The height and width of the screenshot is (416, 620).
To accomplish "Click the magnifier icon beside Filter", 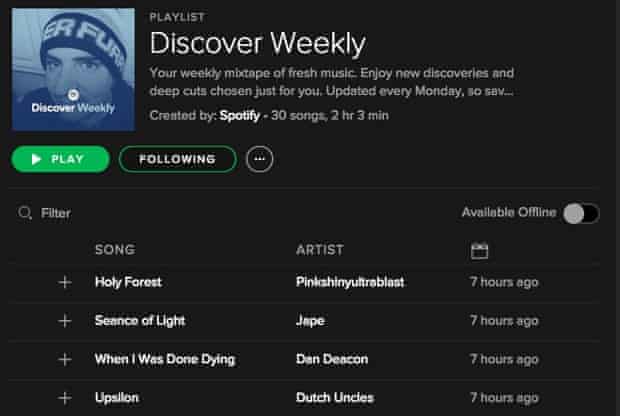I will click(25, 213).
